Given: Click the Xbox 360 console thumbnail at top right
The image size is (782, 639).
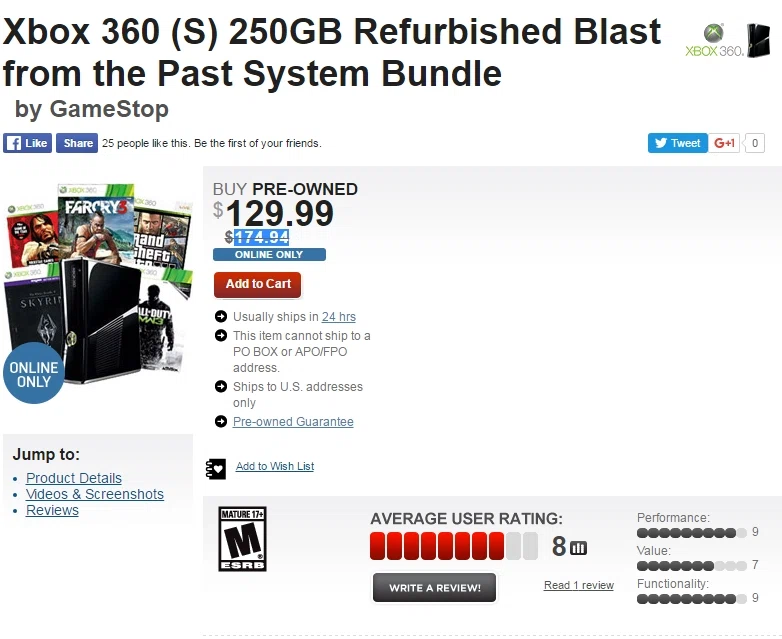Looking at the screenshot, I should pyautogui.click(x=759, y=40).
